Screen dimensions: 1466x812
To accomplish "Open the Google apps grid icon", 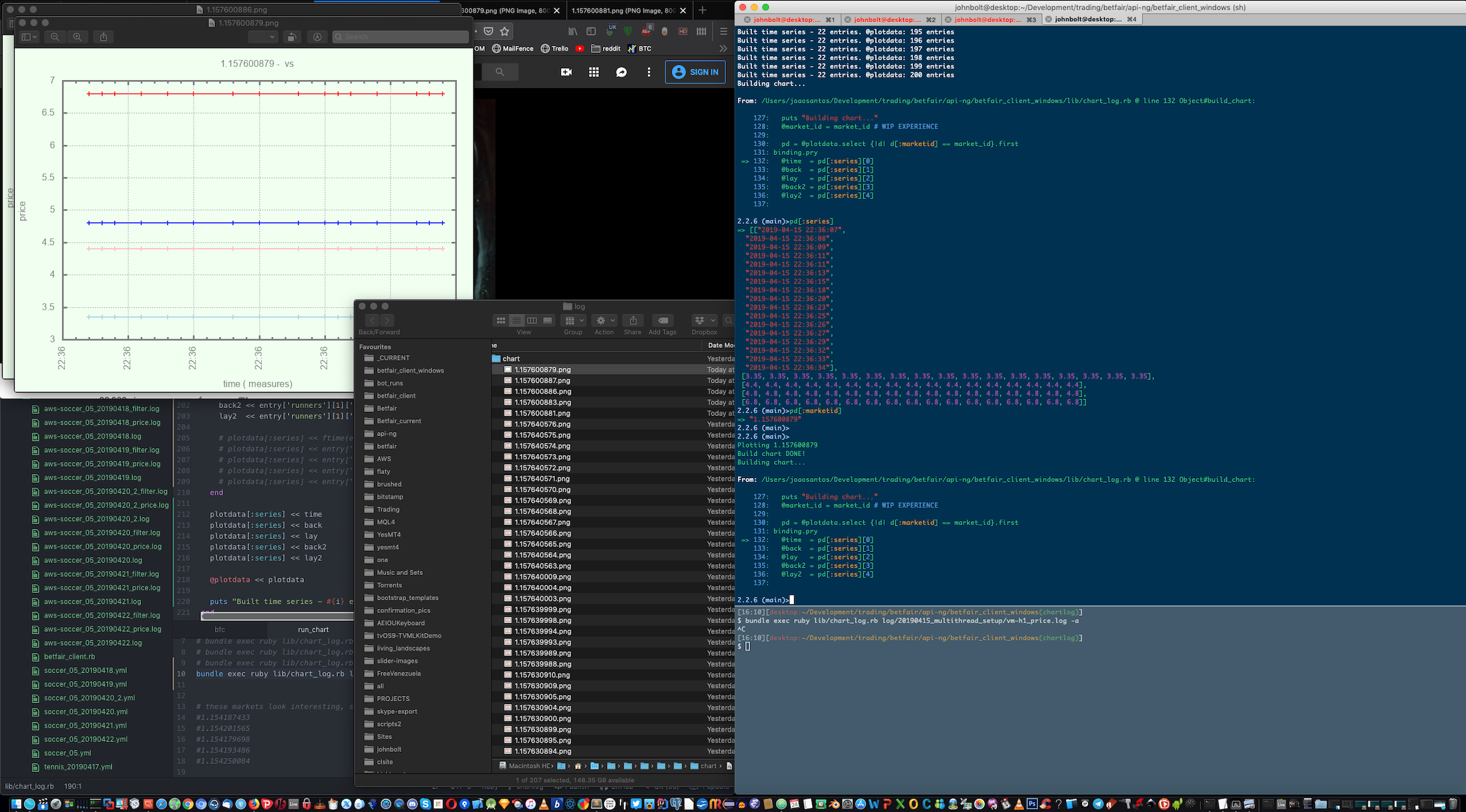I will [x=594, y=72].
